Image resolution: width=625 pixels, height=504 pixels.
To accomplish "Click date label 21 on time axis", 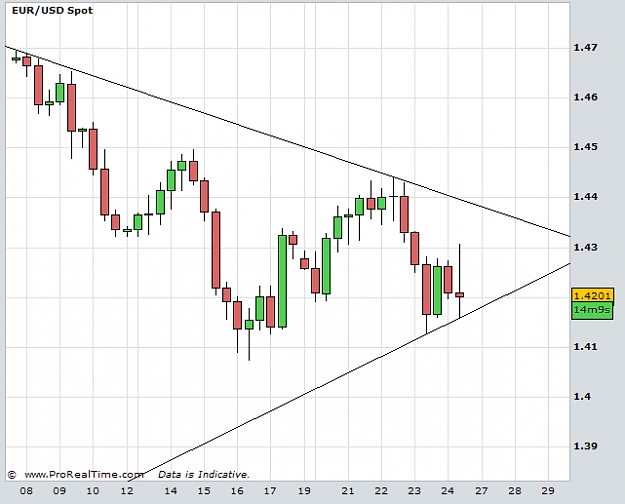I will pos(348,490).
